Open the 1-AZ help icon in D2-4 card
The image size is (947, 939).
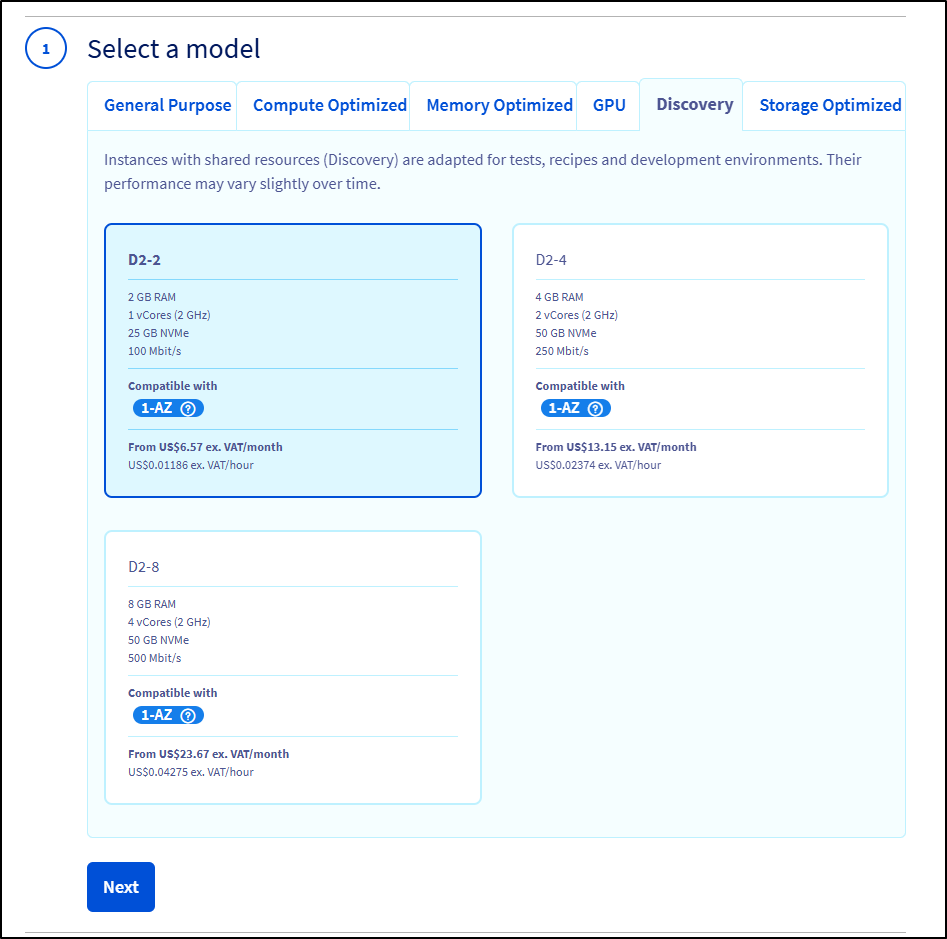click(x=595, y=408)
